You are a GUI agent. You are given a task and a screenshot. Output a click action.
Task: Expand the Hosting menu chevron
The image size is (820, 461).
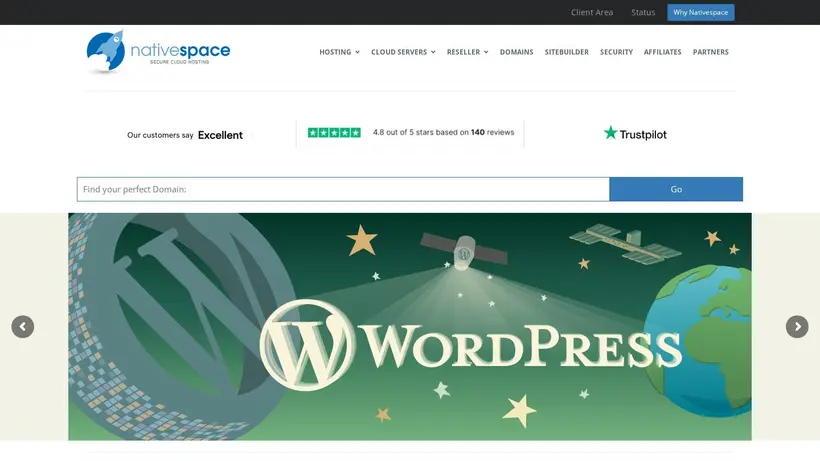coord(358,52)
